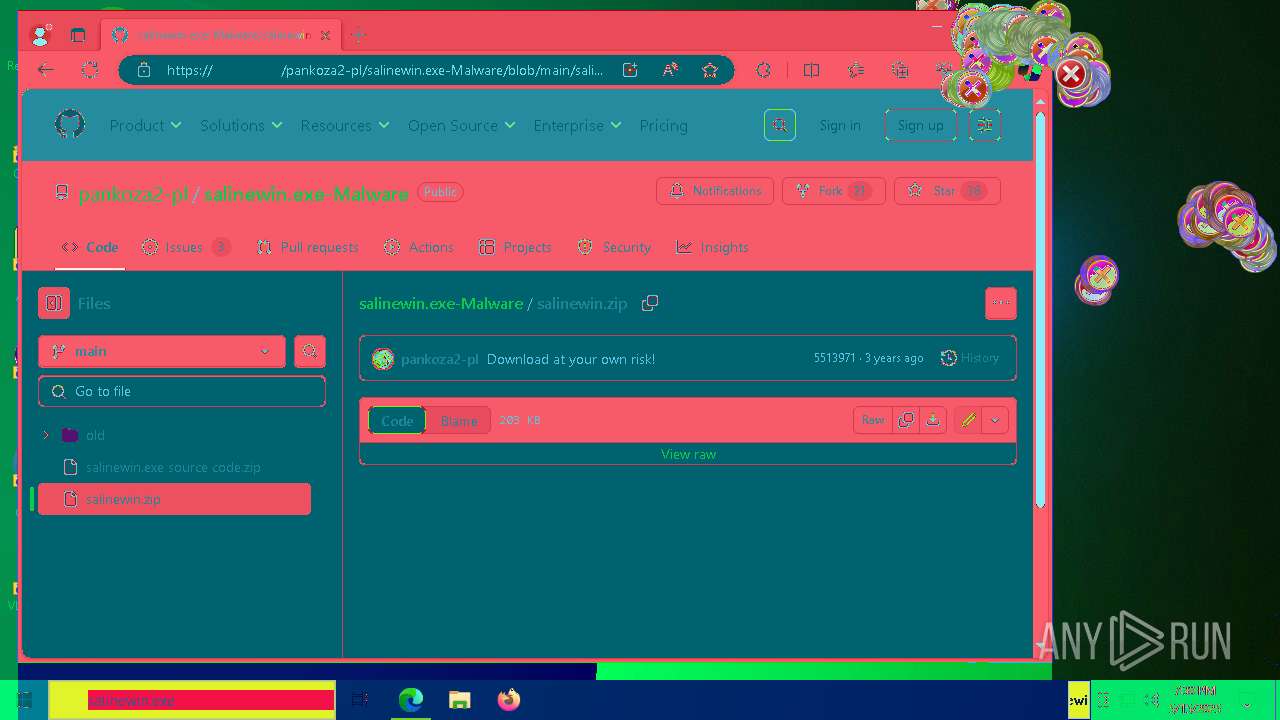1280x720 pixels.
Task: Add this page to favorites star
Action: tap(710, 70)
